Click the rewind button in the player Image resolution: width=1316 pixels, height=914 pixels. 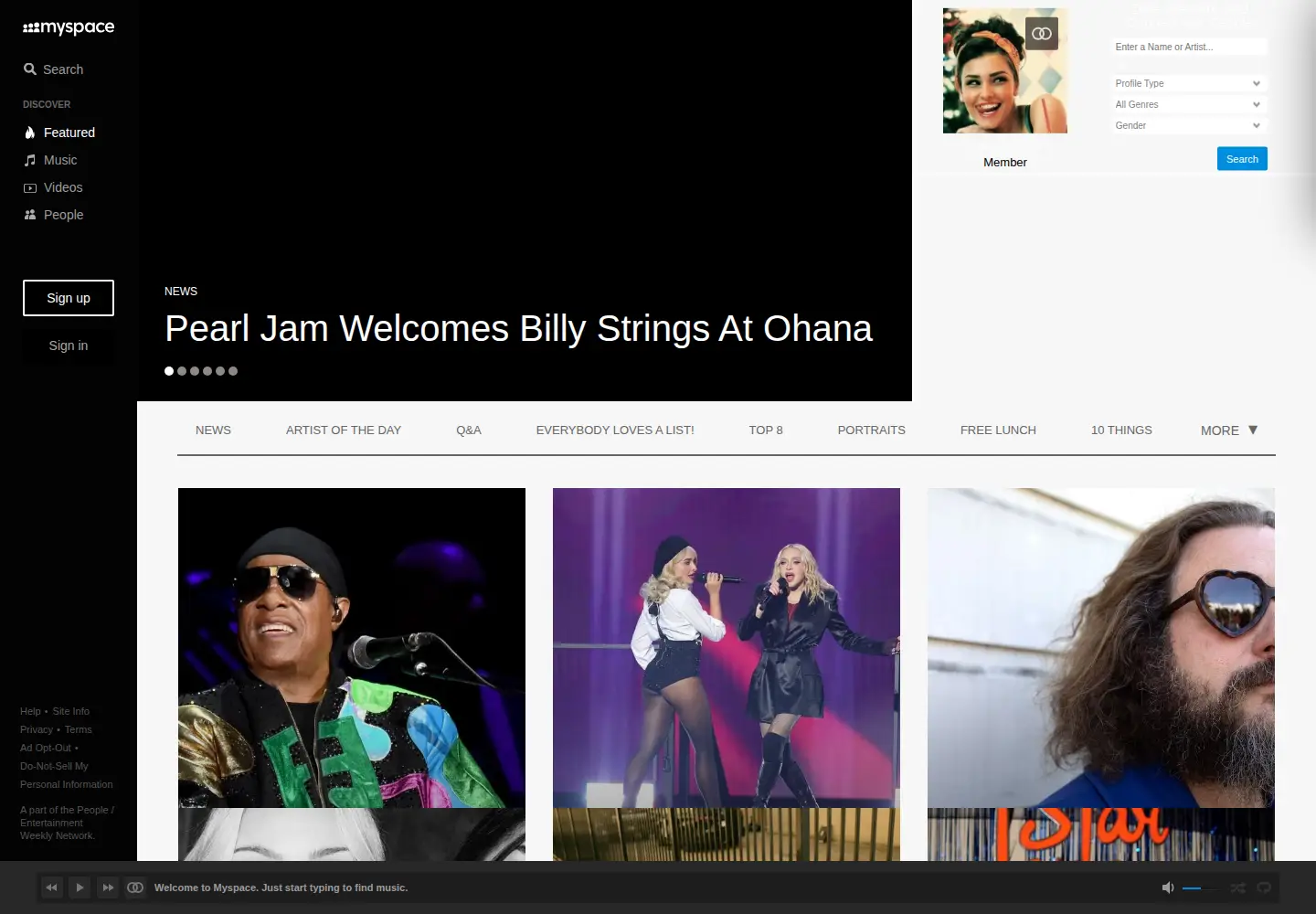[52, 887]
